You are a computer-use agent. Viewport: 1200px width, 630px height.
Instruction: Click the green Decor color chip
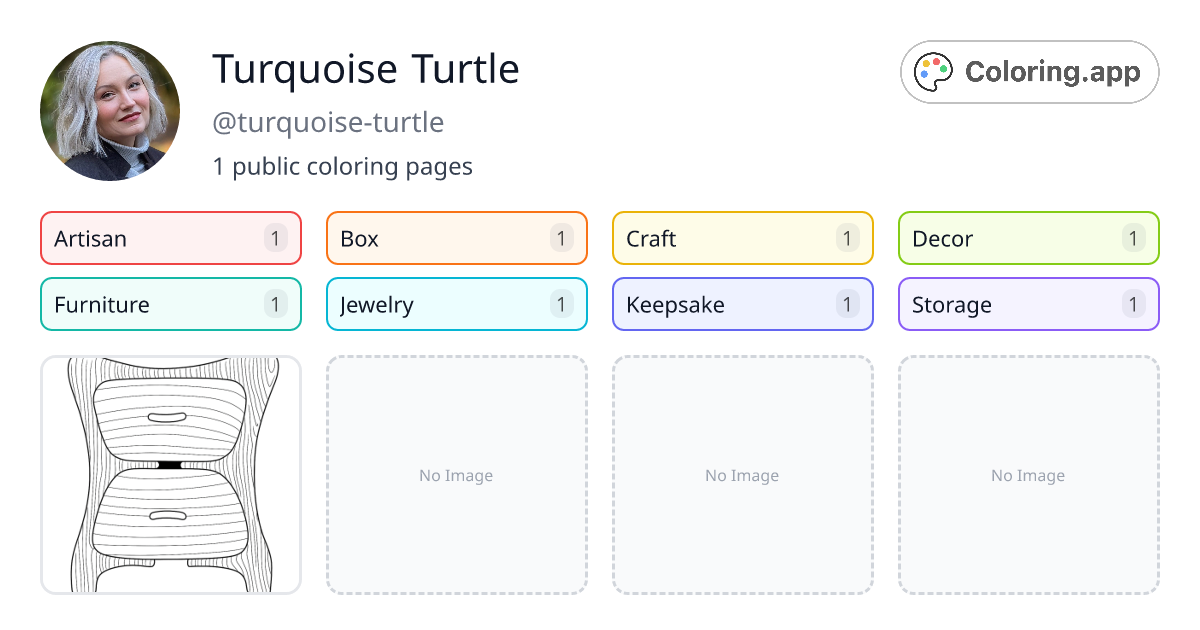pyautogui.click(x=1028, y=238)
